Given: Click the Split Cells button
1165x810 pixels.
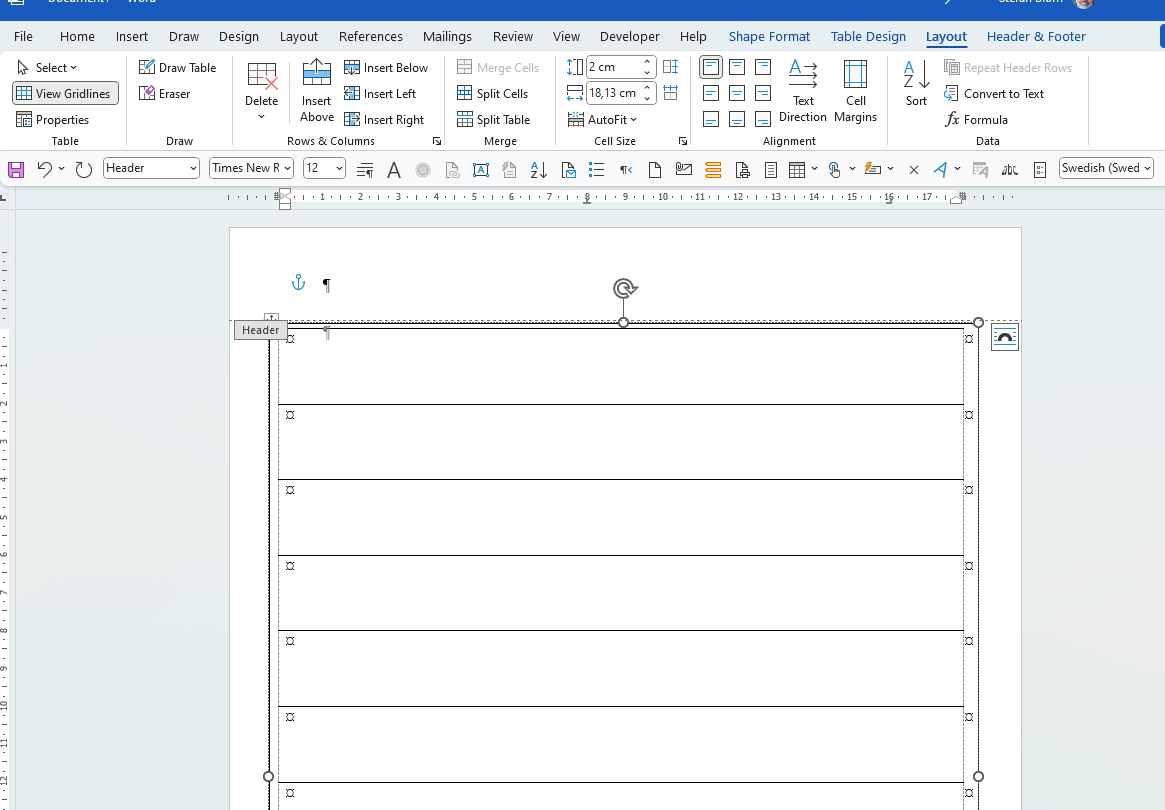Looking at the screenshot, I should pyautogui.click(x=493, y=94).
